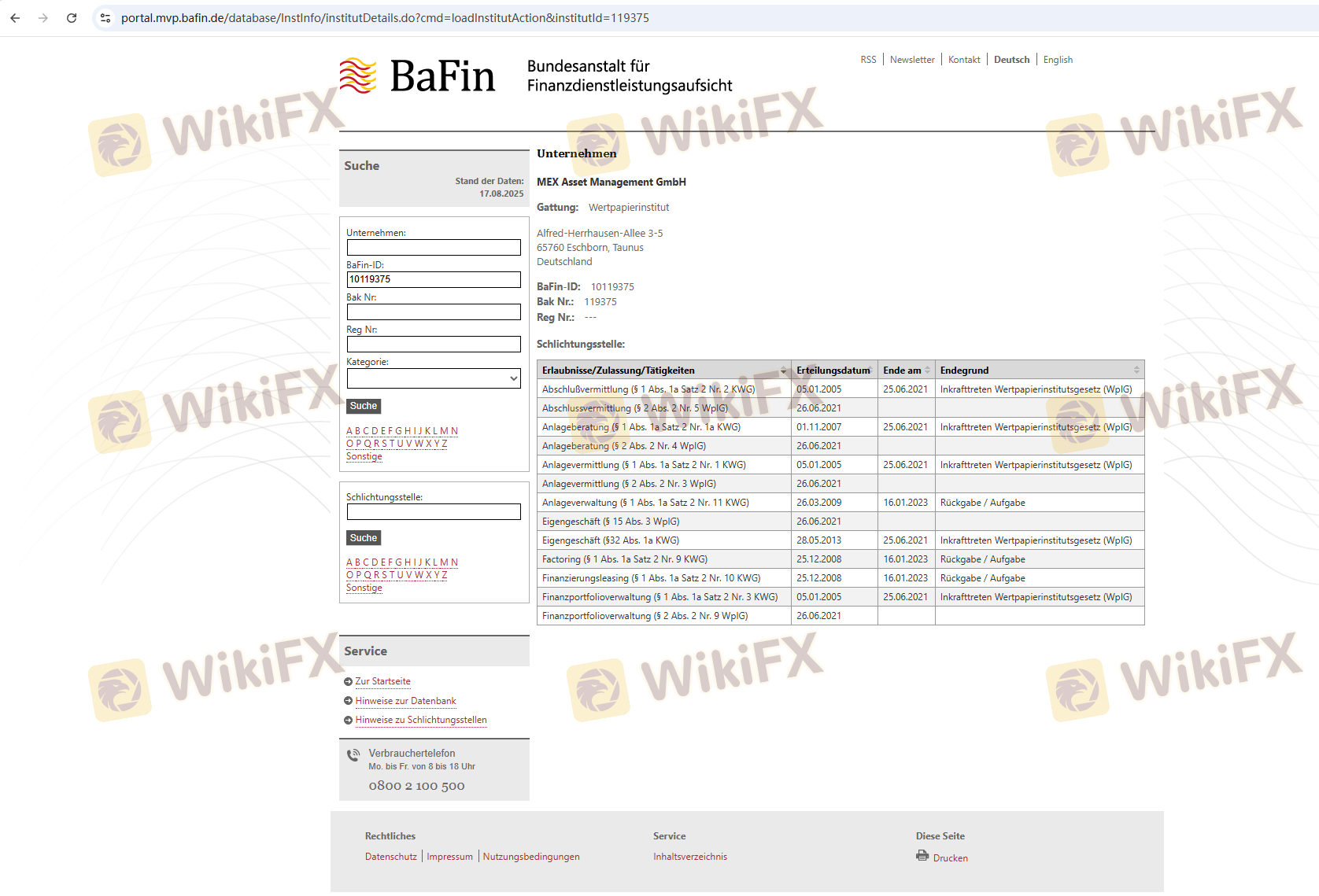
Task: Open the Impressum footer link
Action: tap(449, 857)
